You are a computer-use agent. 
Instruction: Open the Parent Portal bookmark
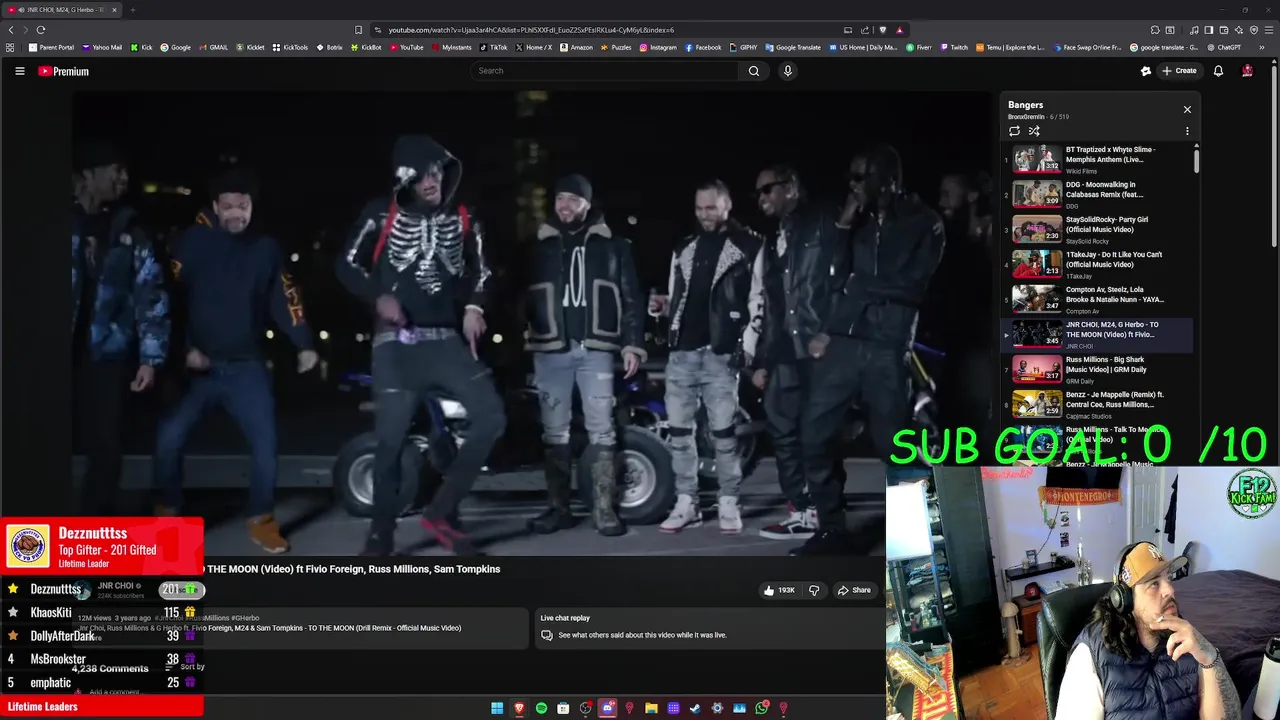pos(51,47)
